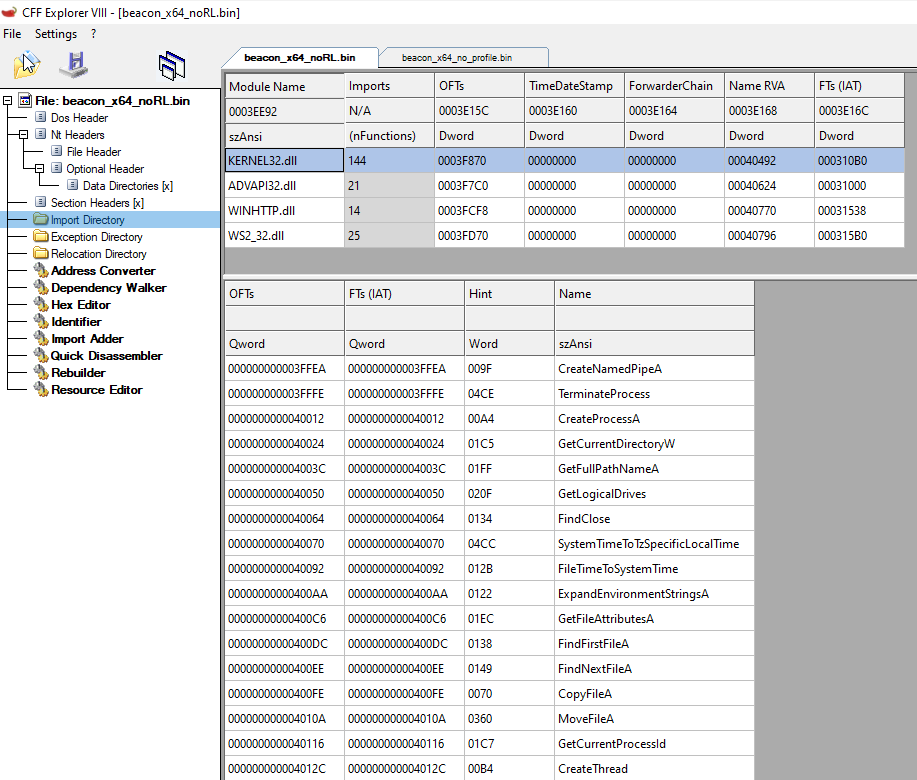The width and height of the screenshot is (917, 780).
Task: Collapse the Nt Headers tree node
Action: pyautogui.click(x=23, y=134)
